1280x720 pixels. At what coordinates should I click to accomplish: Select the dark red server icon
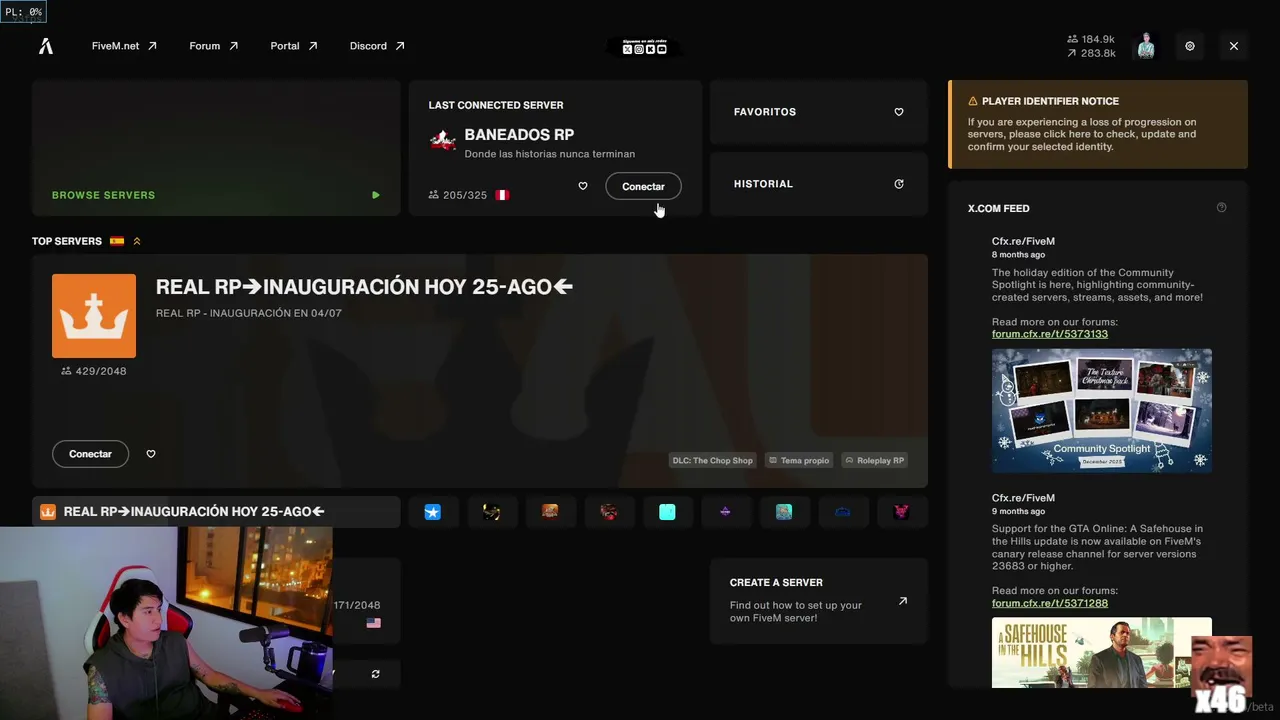tap(608, 512)
